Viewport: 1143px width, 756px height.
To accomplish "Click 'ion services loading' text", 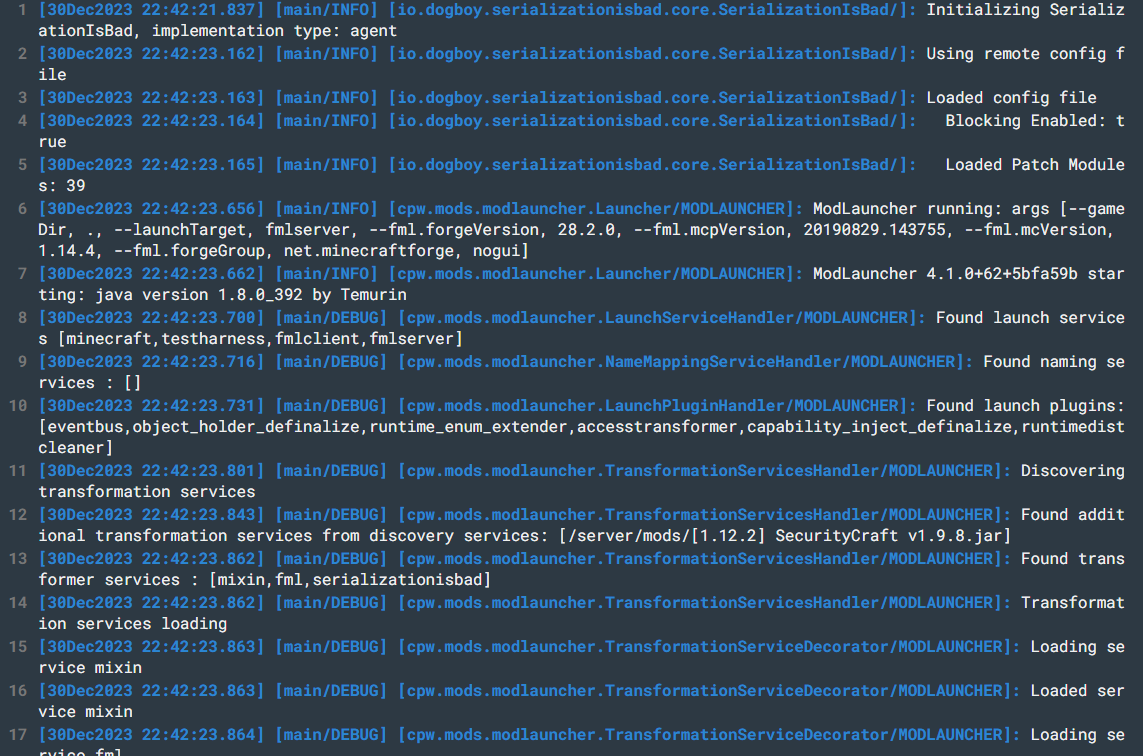I will [x=133, y=624].
